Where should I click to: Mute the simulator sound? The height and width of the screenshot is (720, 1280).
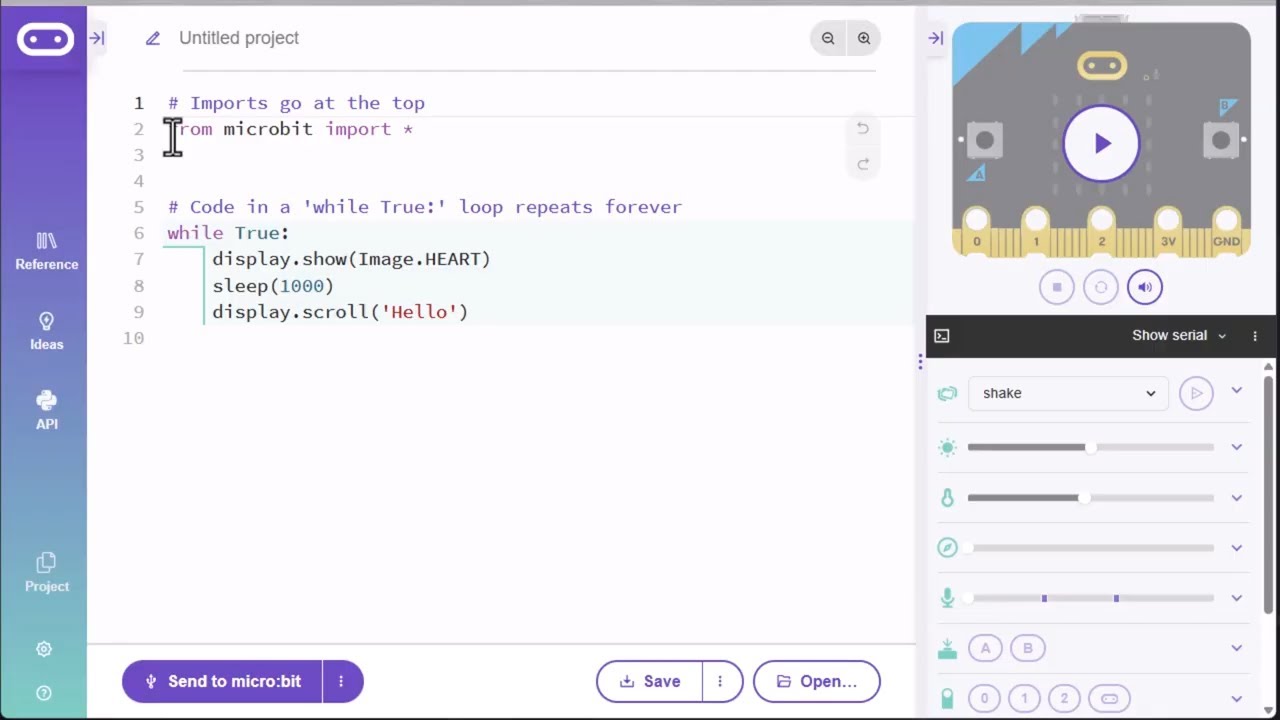[1145, 287]
